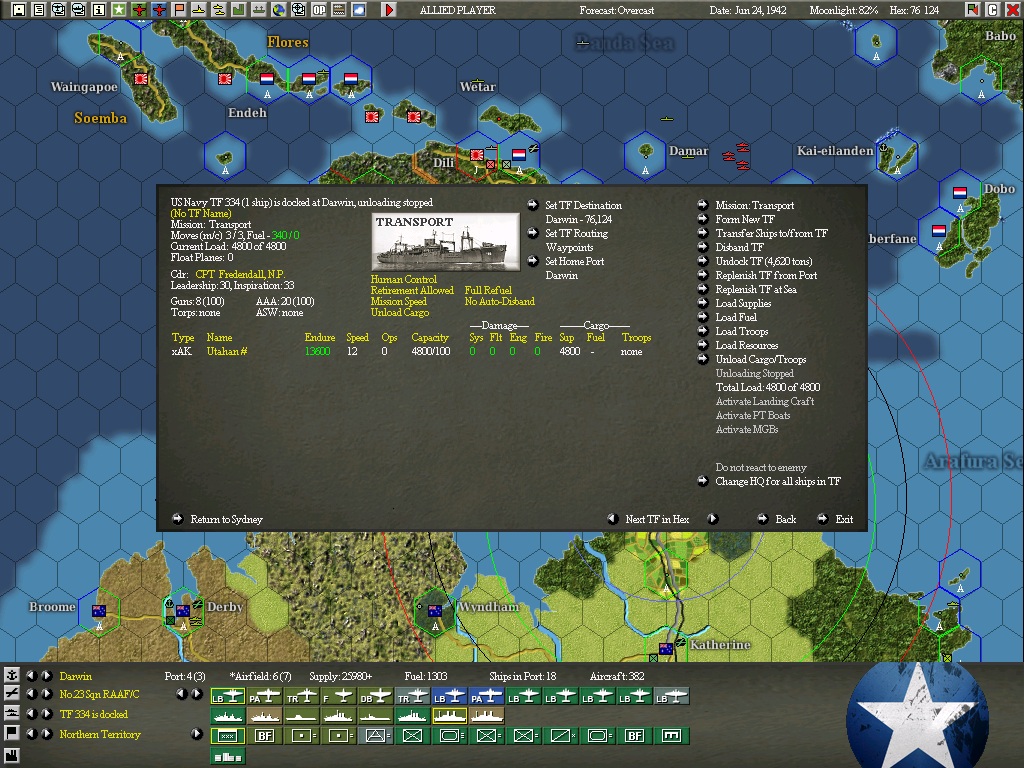Click previous arrow beside Next TF in Hex

tap(613, 519)
